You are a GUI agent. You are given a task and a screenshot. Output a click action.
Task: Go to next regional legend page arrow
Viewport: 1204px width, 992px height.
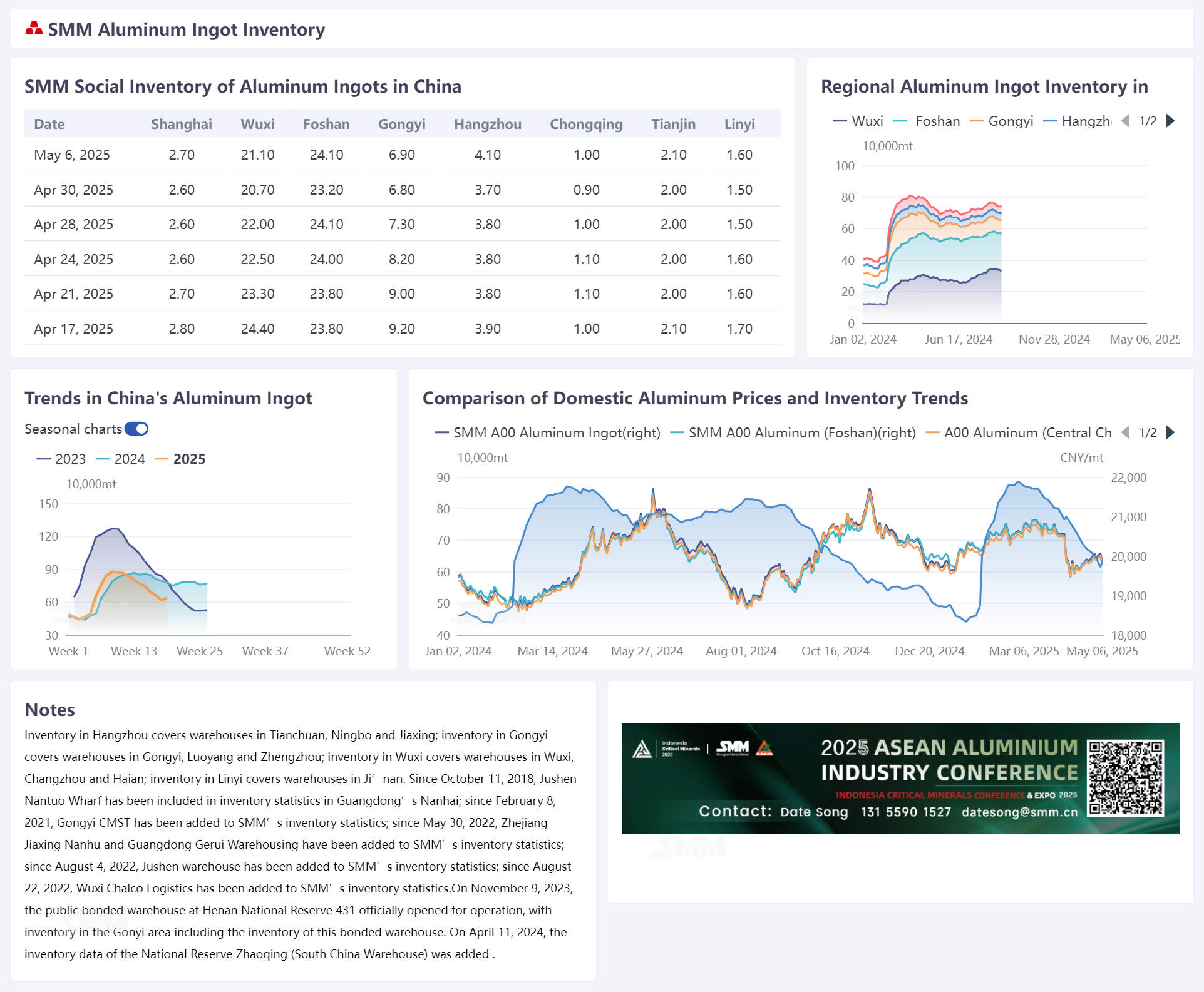click(x=1171, y=121)
